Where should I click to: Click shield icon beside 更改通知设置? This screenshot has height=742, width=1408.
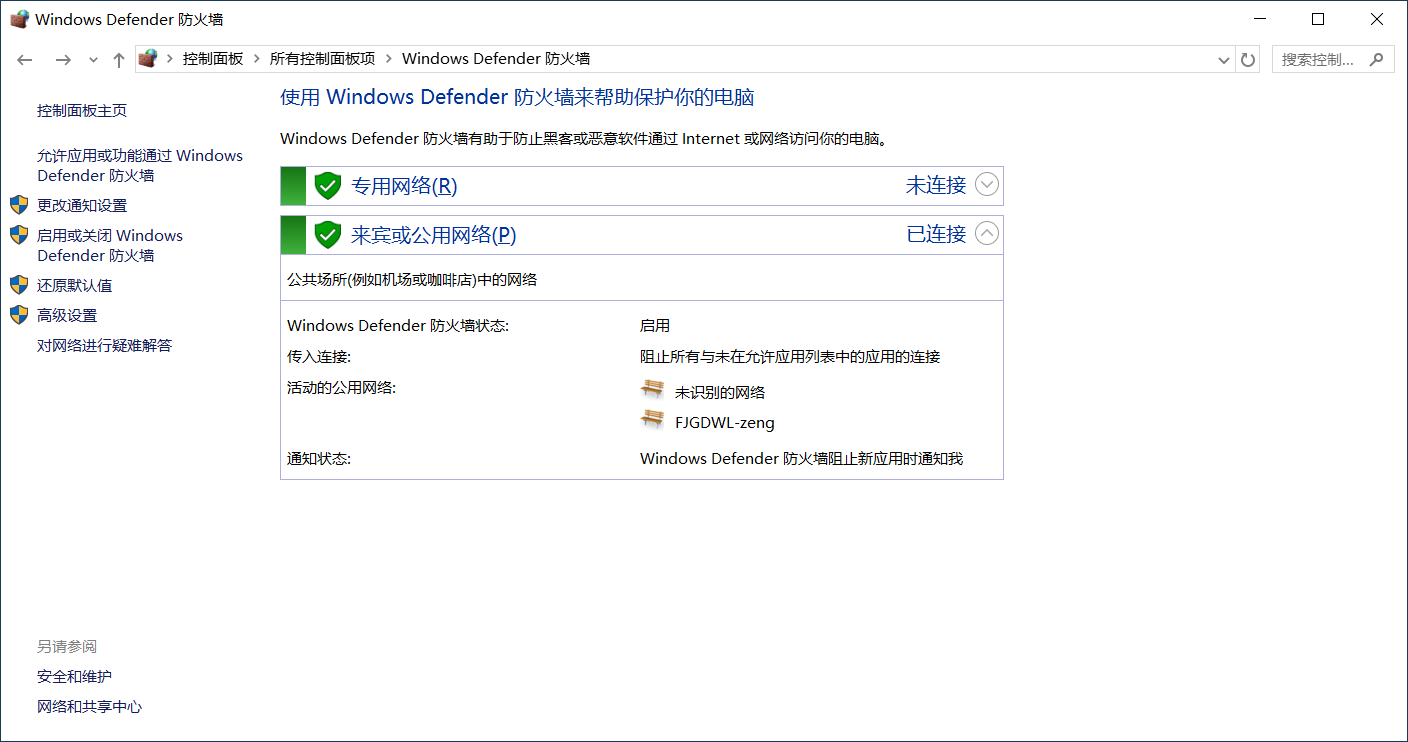tap(19, 205)
